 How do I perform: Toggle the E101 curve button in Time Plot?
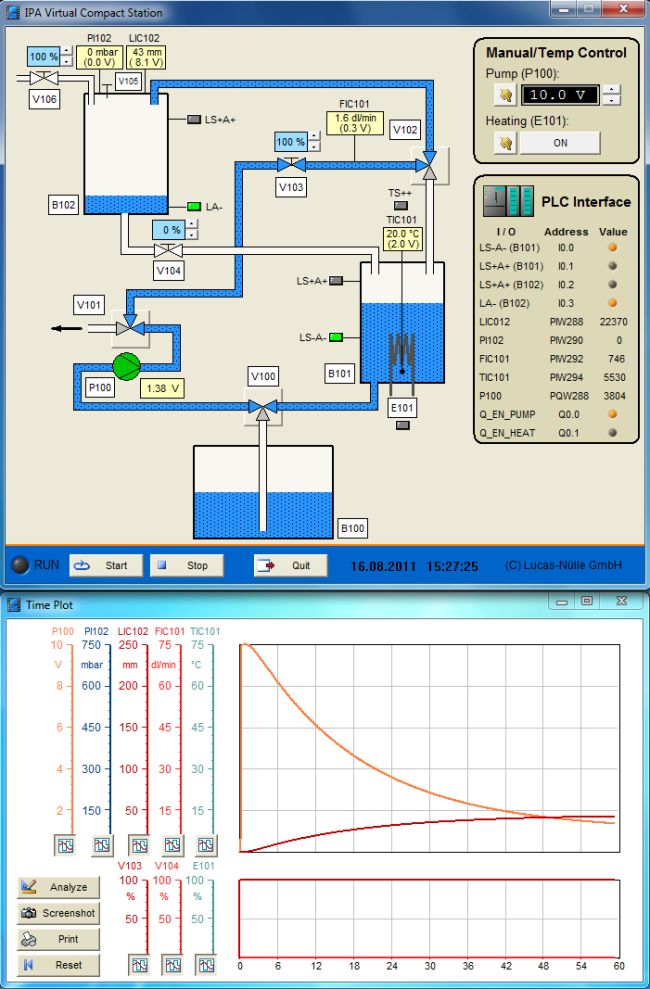coord(206,965)
